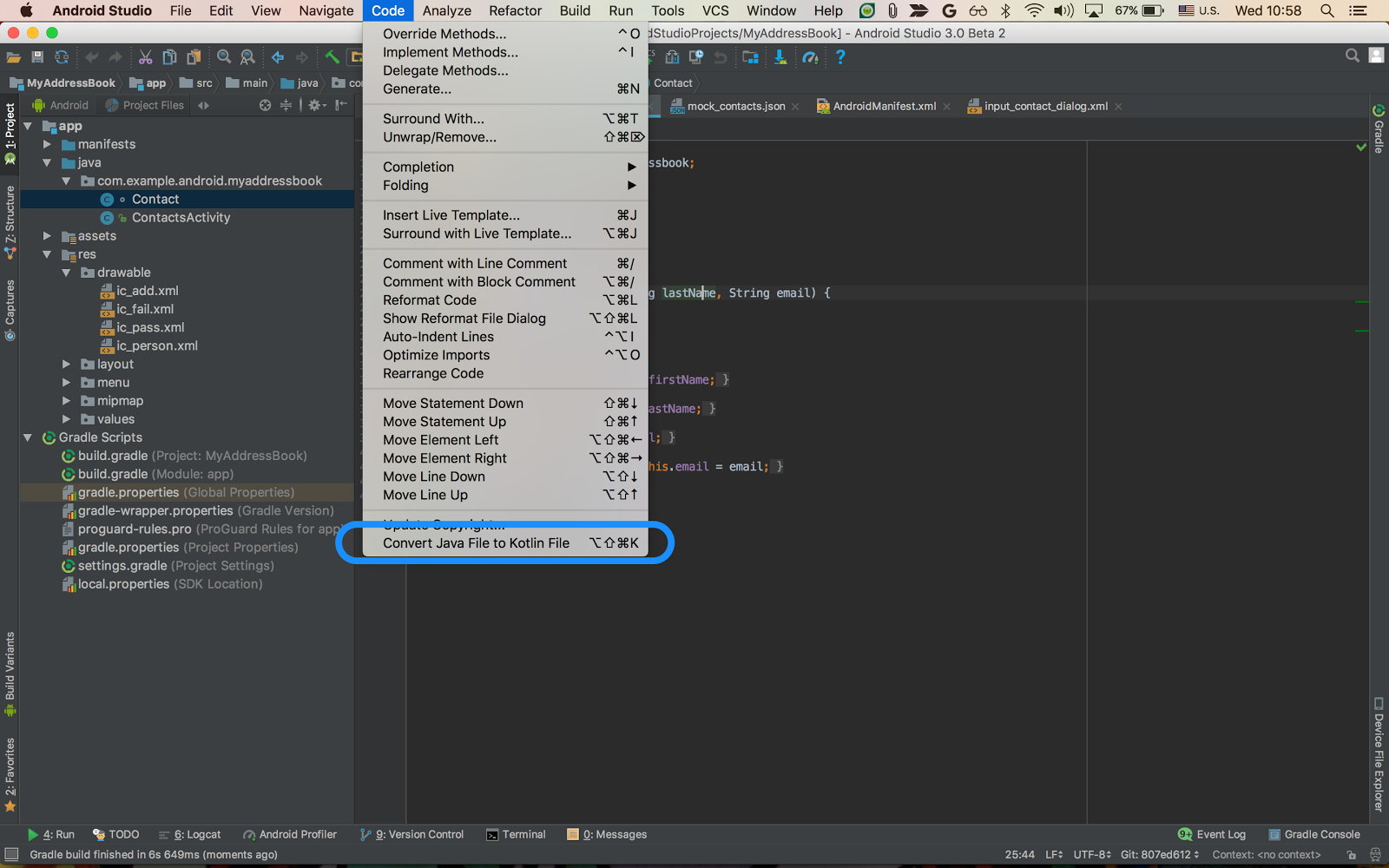1389x868 pixels.
Task: Toggle the read-only lock icon in status bar
Action: tap(1351, 855)
